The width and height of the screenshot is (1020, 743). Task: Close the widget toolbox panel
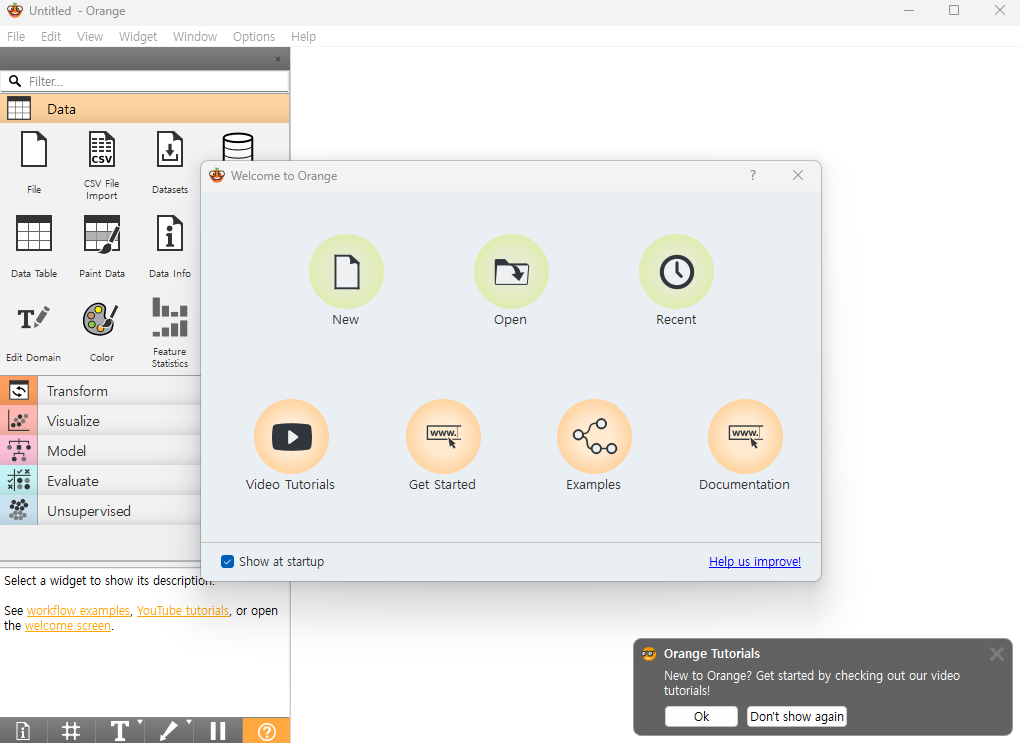pos(278,59)
